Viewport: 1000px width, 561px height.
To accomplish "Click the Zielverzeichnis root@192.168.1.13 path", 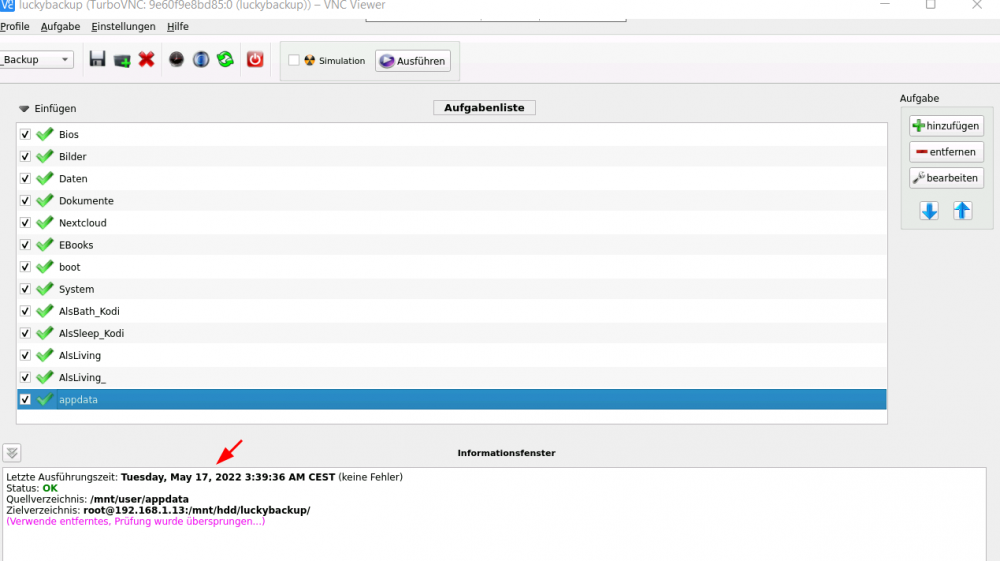I will [196, 510].
